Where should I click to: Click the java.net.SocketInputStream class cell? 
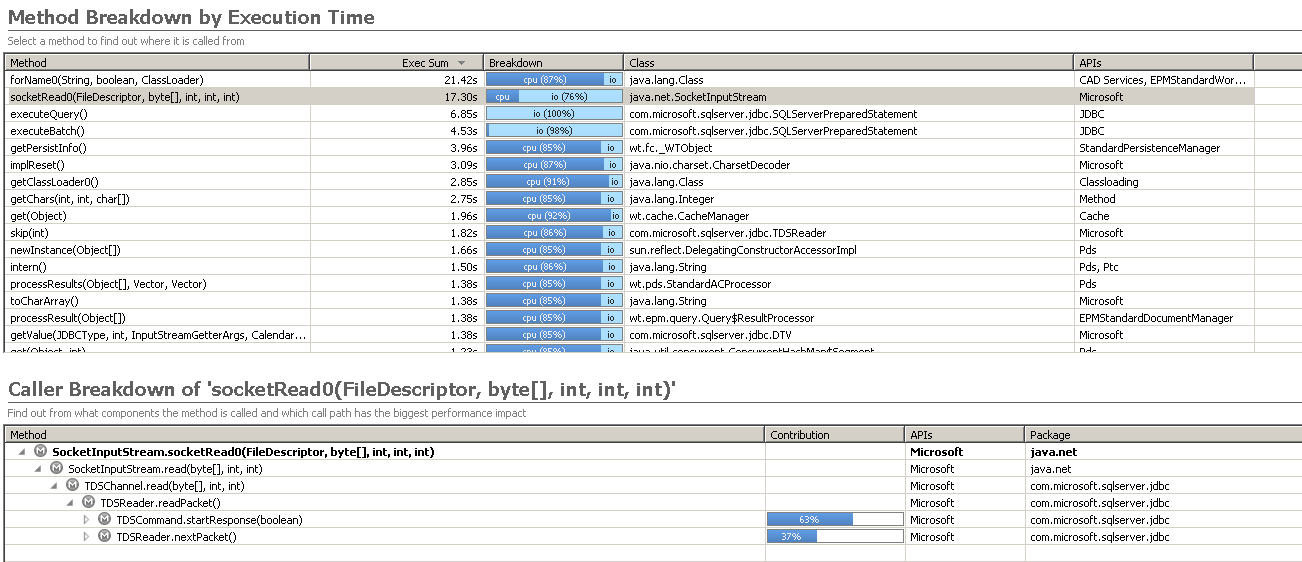698,97
